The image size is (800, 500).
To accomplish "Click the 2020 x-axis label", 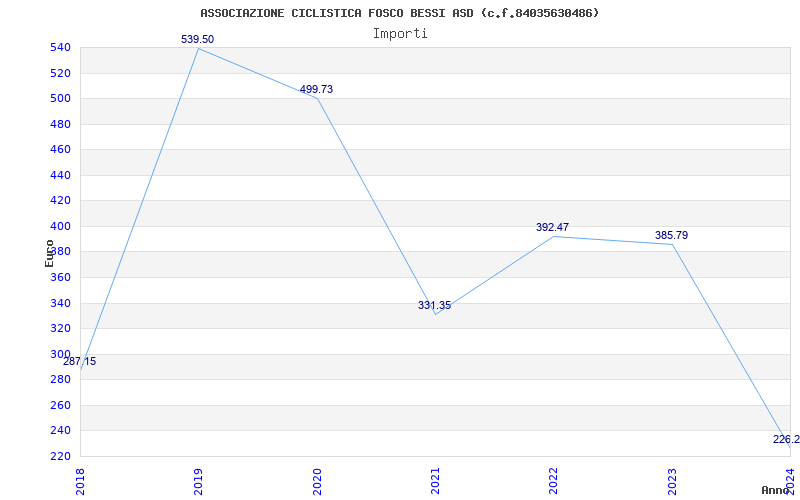I will pos(316,482).
